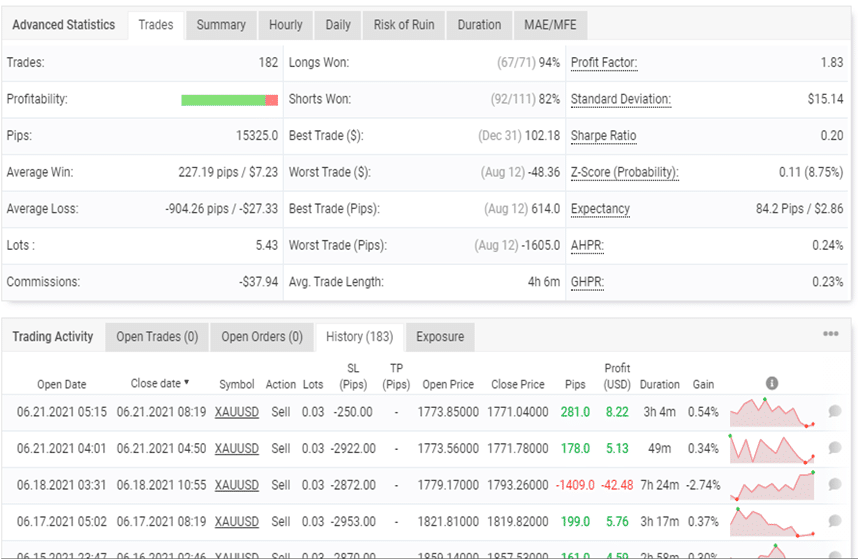The image size is (858, 559).
Task: Click comment bubble icon for 06.17.2021 05:02 trade
Action: point(835,521)
